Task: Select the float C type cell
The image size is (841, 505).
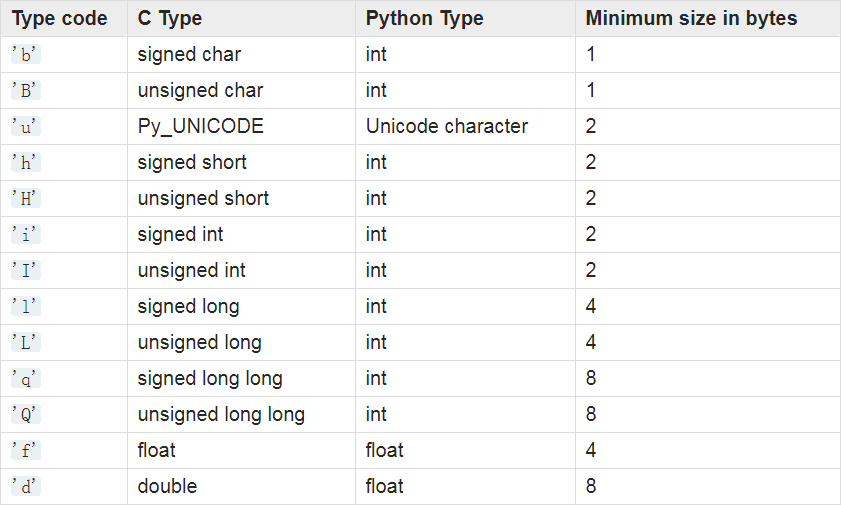Action: 156,451
